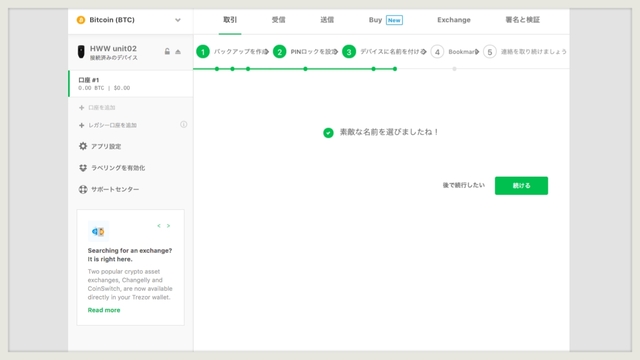This screenshot has height=360, width=640.
Task: Show next promo card with right chevron
Action: pyautogui.click(x=168, y=226)
